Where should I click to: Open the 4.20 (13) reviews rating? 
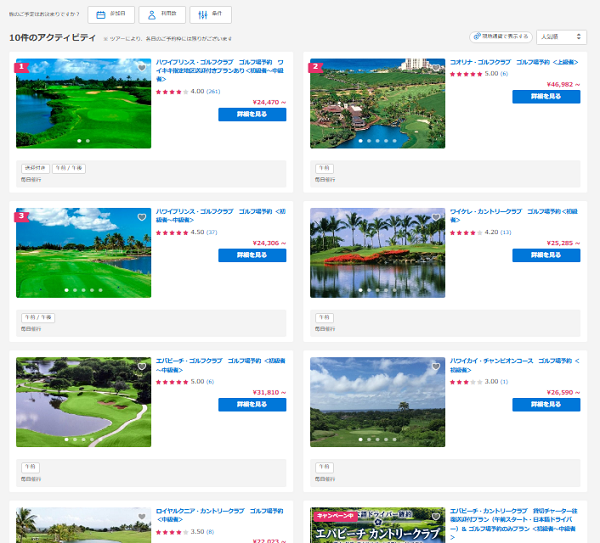[x=480, y=232]
